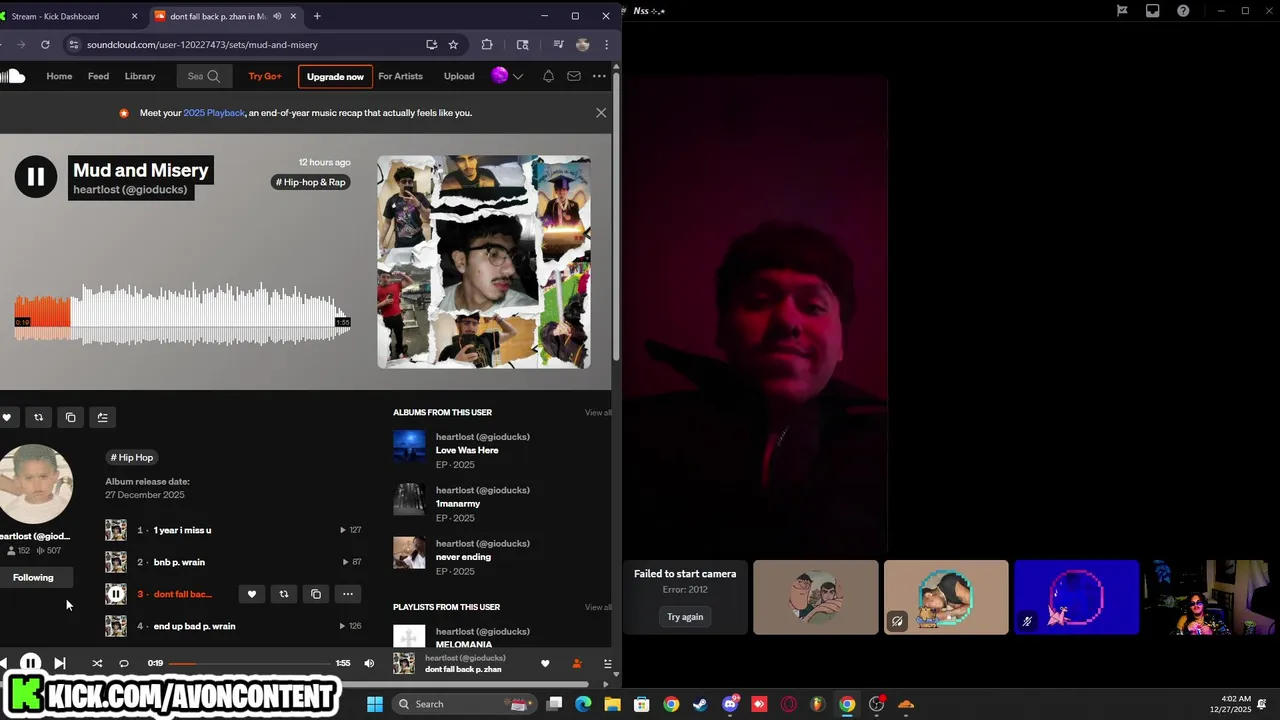Viewport: 1280px width, 720px height.
Task: Open the notifications bell in the SoundCloud header
Action: pyautogui.click(x=548, y=76)
